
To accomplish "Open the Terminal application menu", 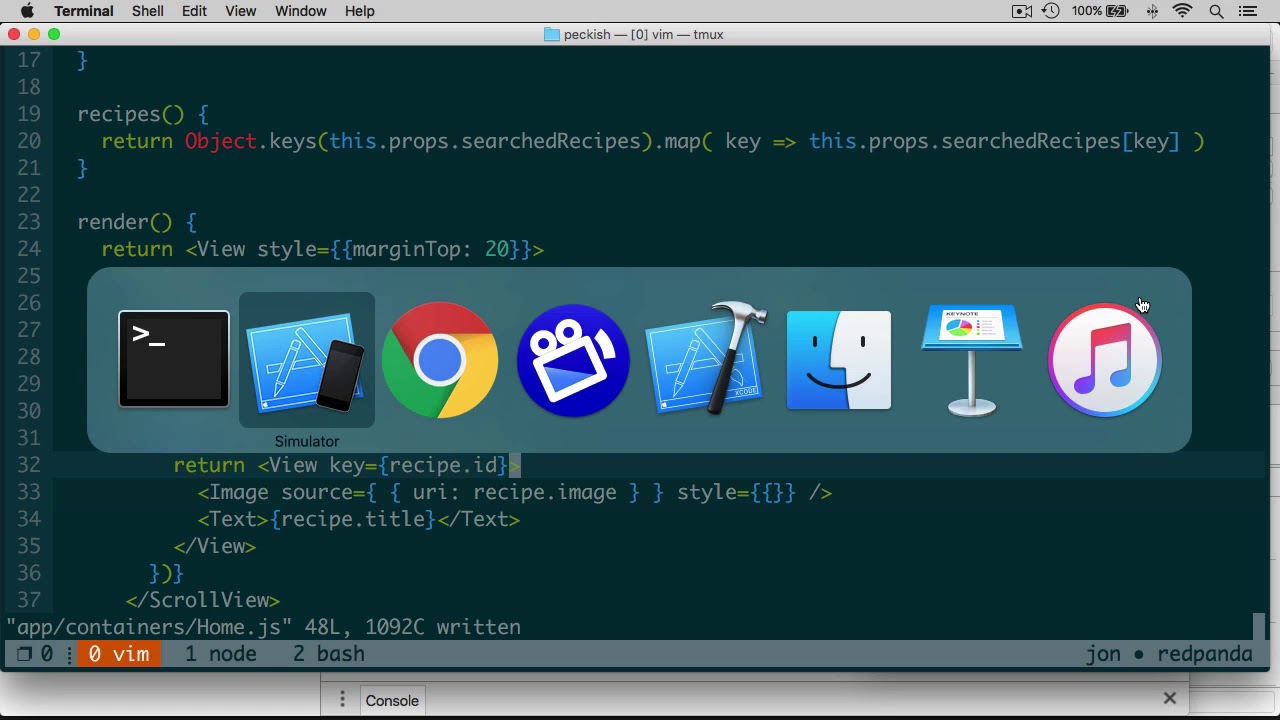I will click(x=84, y=11).
